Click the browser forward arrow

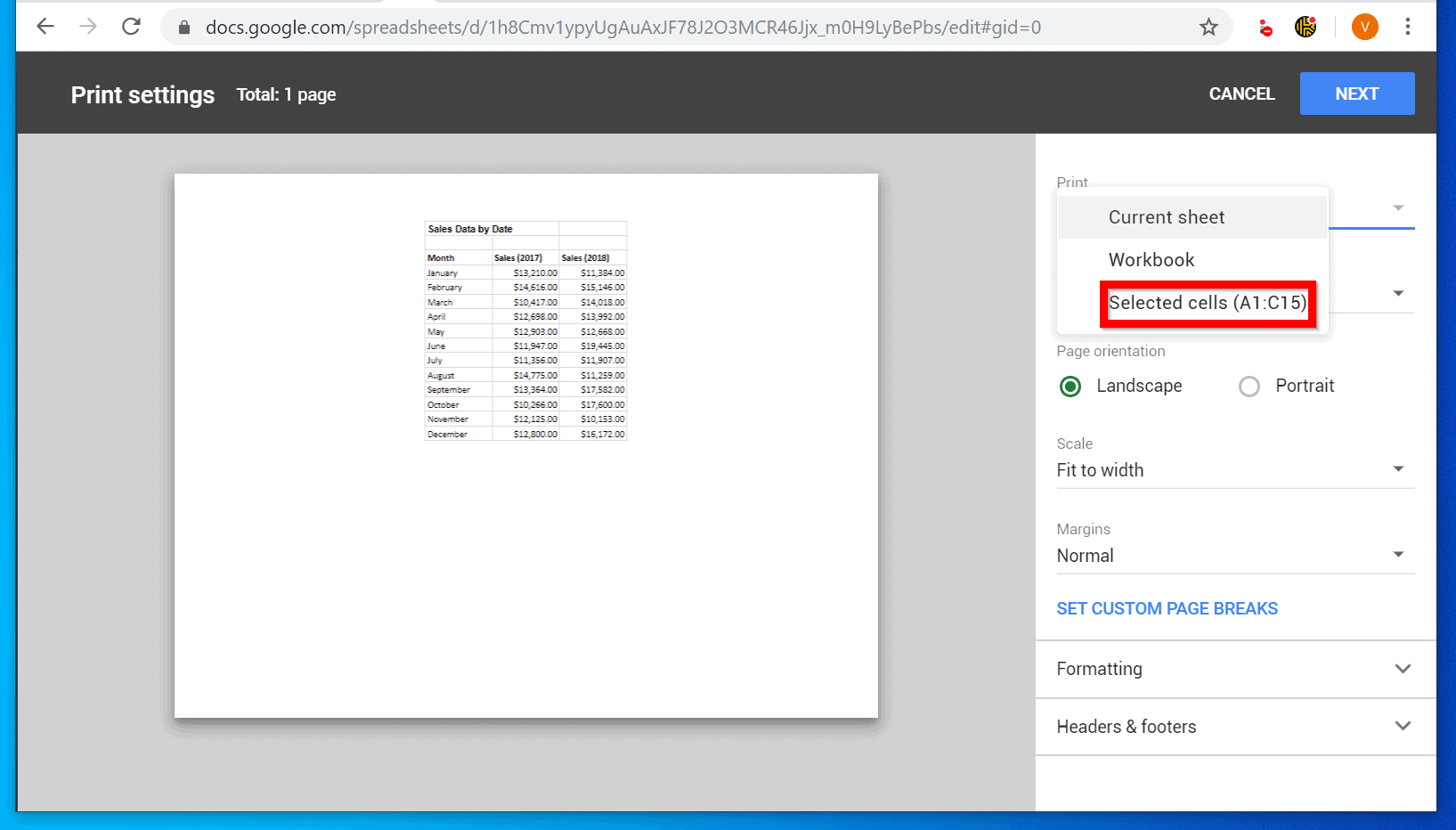tap(88, 27)
